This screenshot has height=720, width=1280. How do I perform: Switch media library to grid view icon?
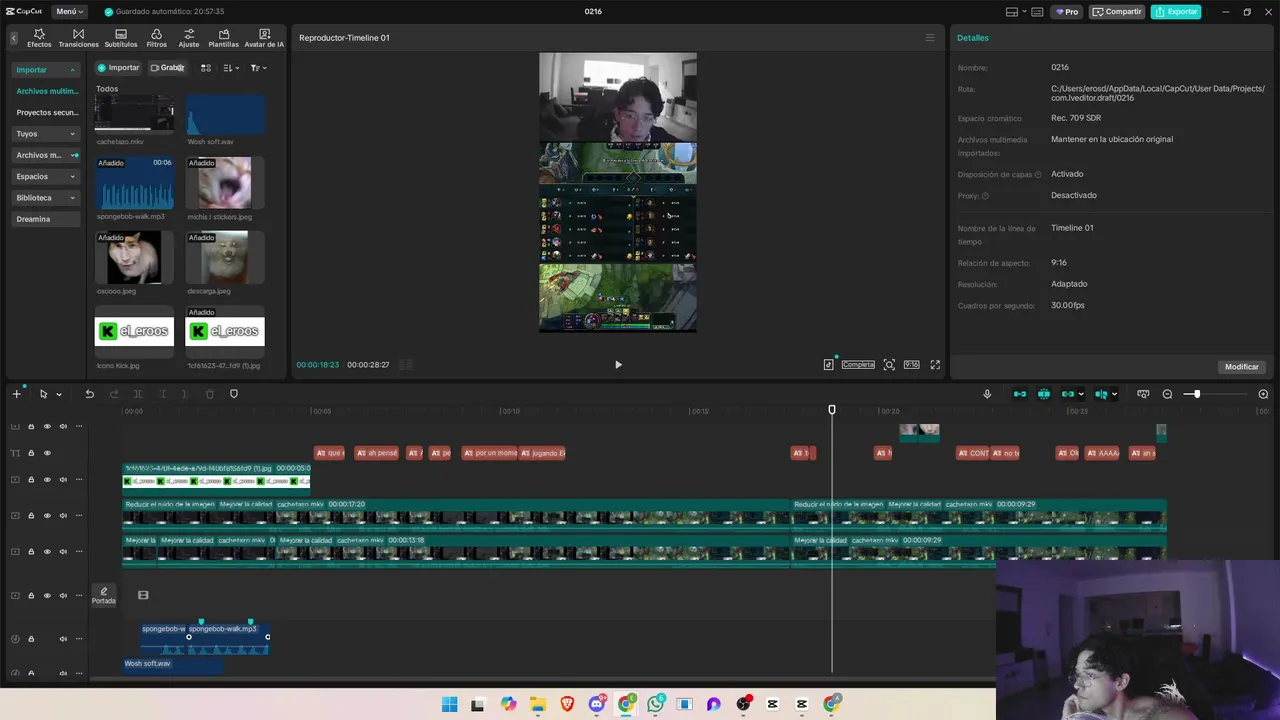click(x=206, y=68)
